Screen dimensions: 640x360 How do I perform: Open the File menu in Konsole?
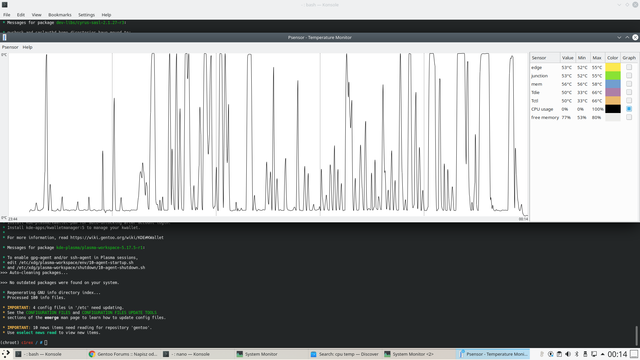tap(7, 15)
